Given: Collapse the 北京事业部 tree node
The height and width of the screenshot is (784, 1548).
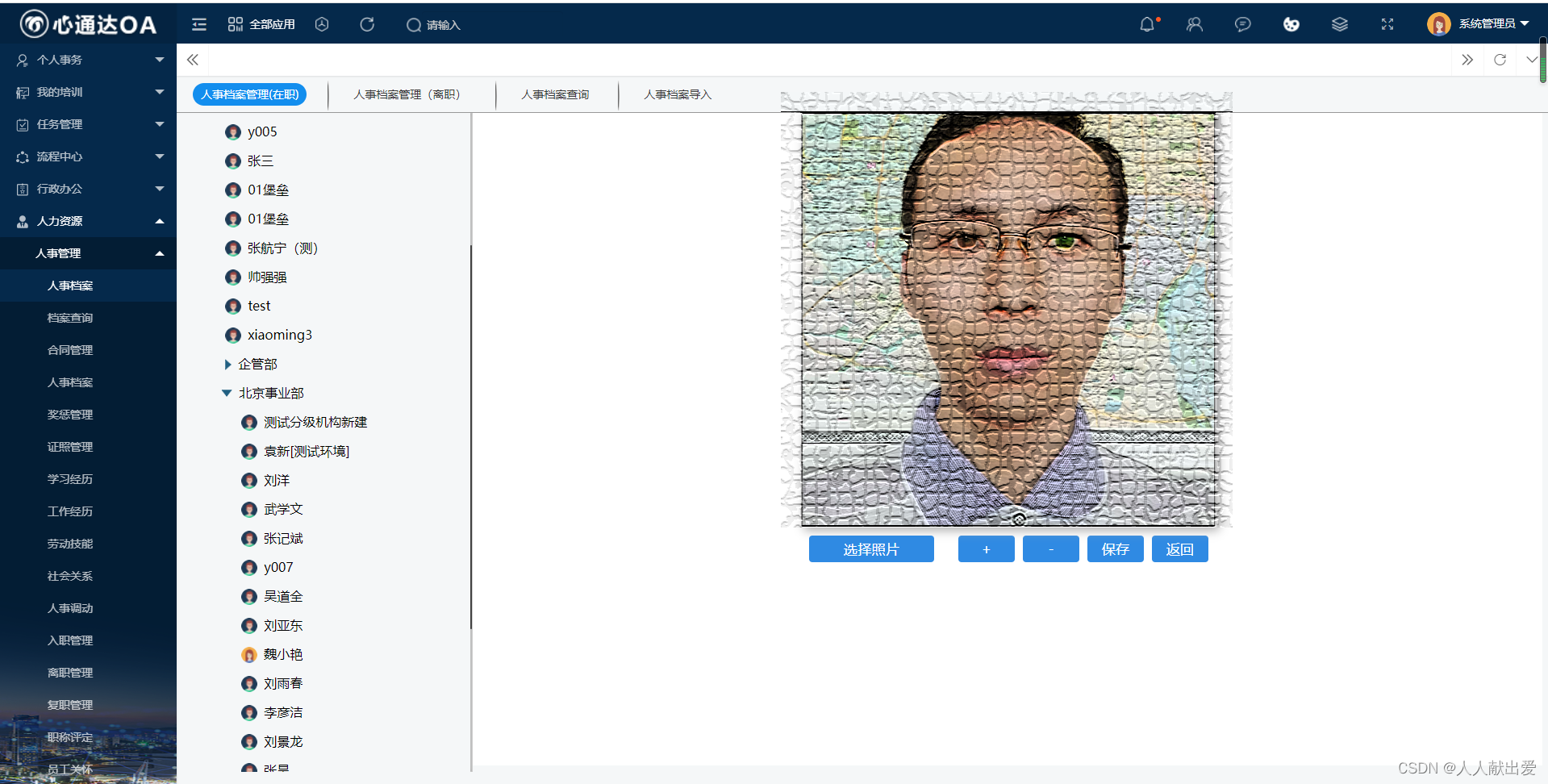Looking at the screenshot, I should (x=227, y=394).
